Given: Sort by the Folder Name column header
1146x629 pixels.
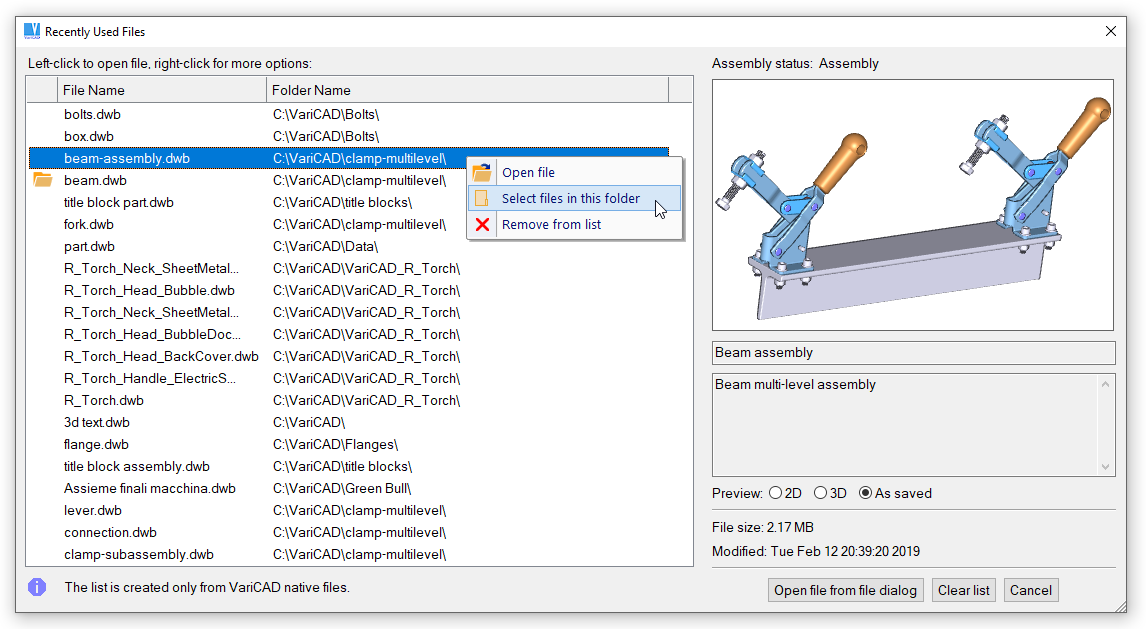Looking at the screenshot, I should (x=466, y=90).
